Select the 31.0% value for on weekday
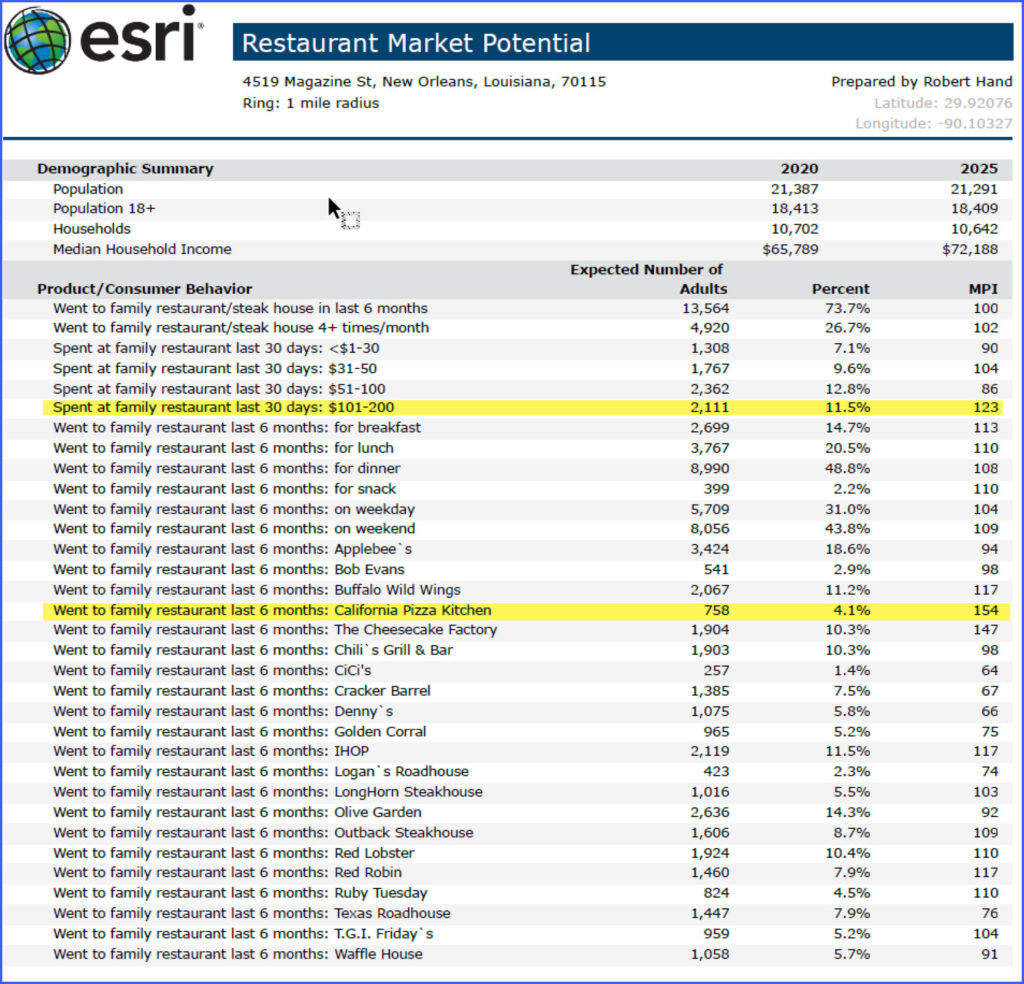 (846, 509)
